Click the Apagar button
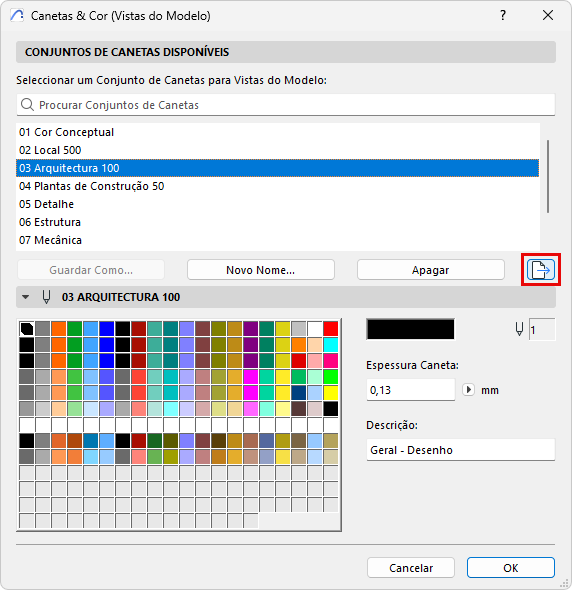Screen dimensions: 572x590 [x=431, y=270]
